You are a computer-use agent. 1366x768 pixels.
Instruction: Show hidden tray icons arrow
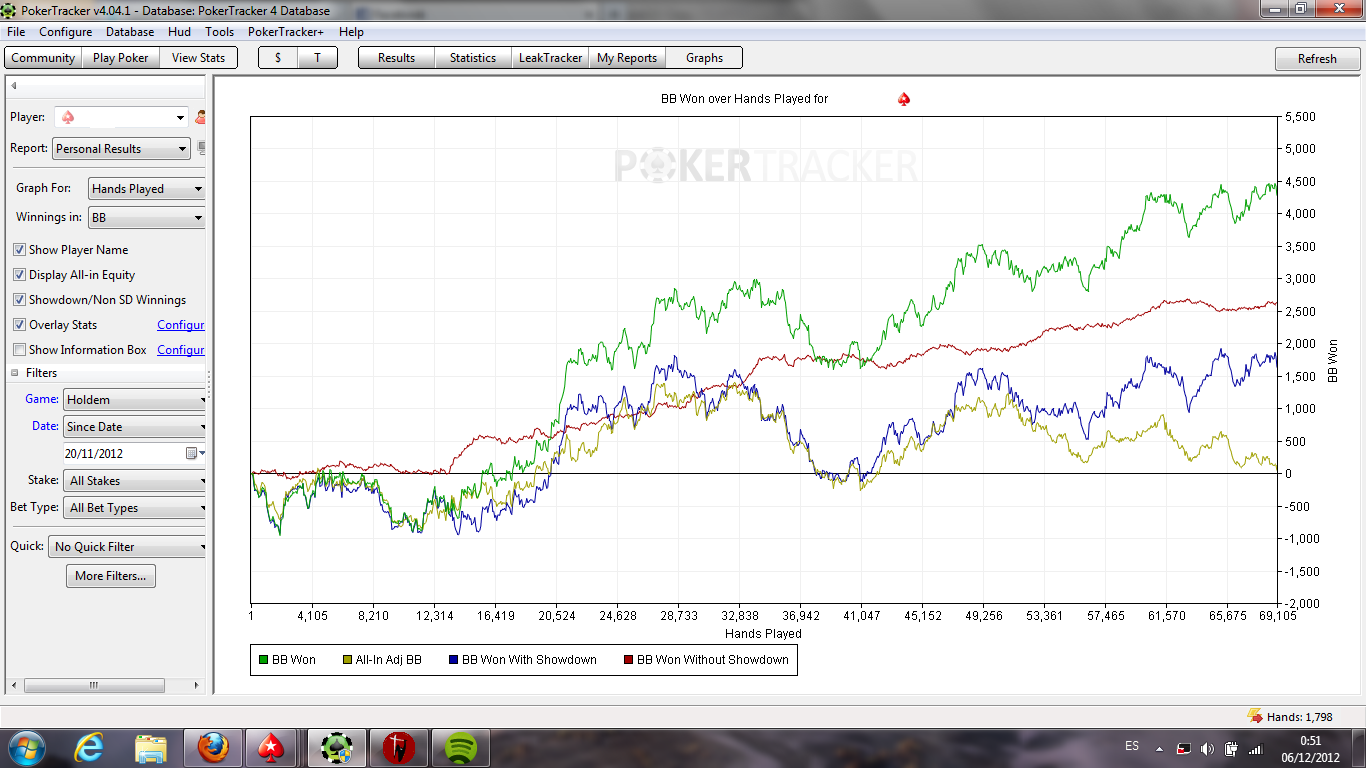[1160, 748]
